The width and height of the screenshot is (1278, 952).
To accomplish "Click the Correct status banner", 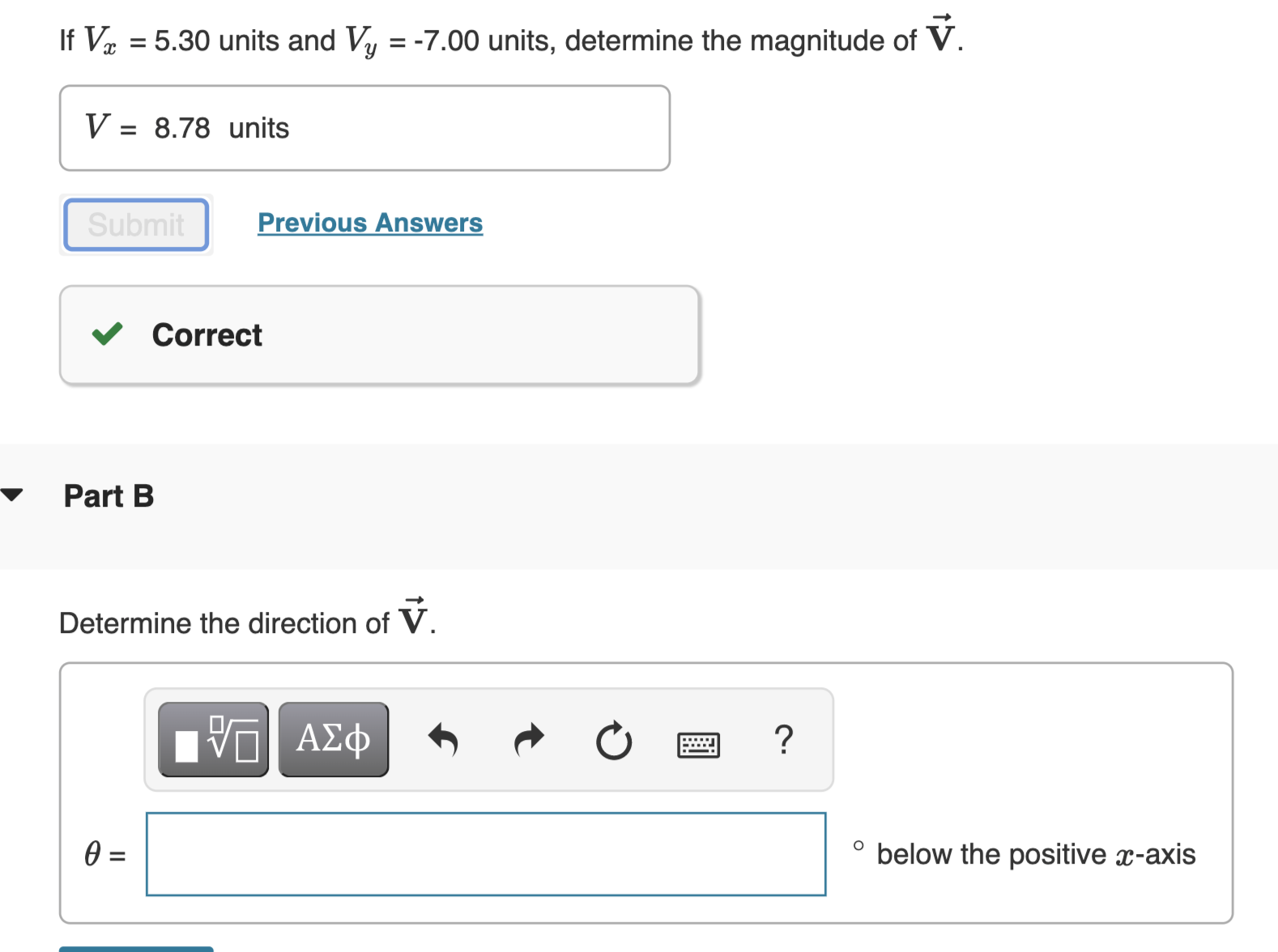I will [380, 334].
